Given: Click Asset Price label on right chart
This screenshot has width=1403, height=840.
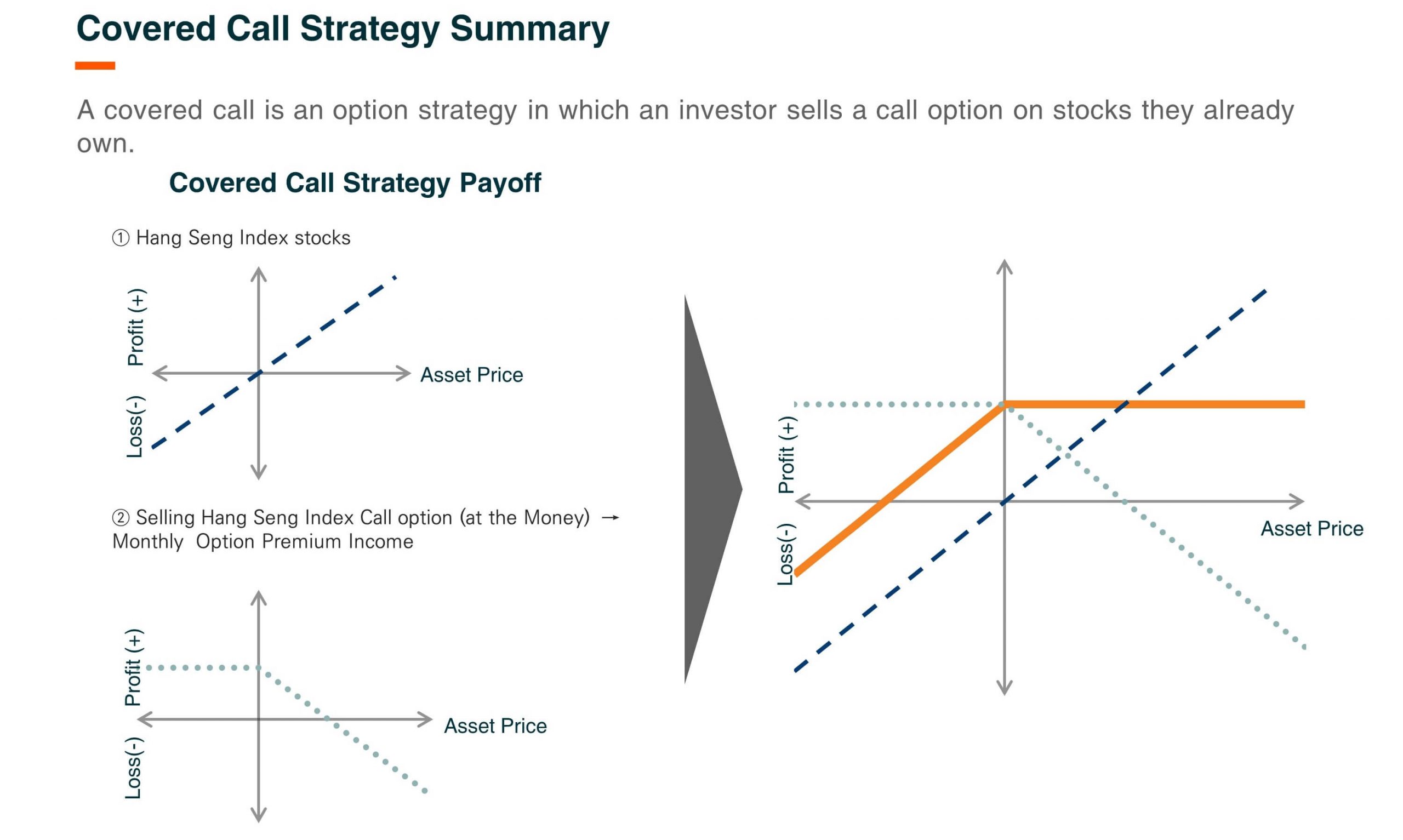Looking at the screenshot, I should [x=1312, y=529].
